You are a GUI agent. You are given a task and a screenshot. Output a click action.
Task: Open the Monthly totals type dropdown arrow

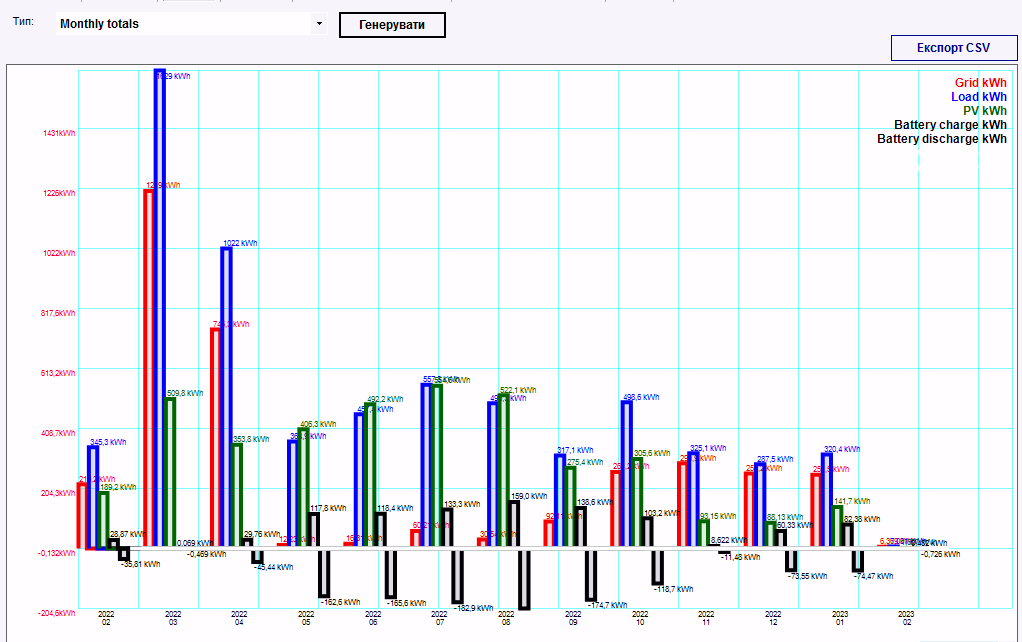[x=319, y=24]
